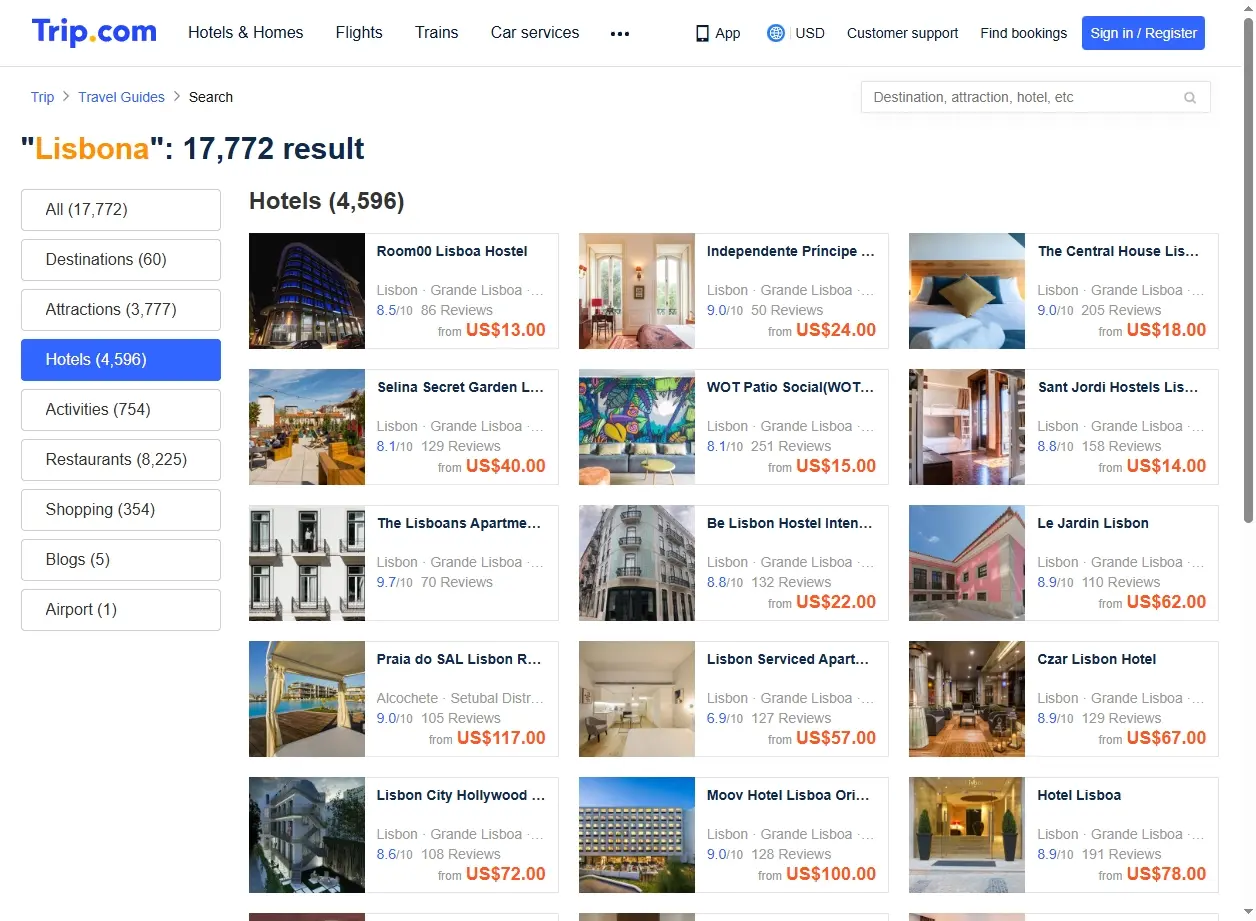Select Blogs (5) filter
Screen dimensions: 1256x921
click(x=121, y=560)
